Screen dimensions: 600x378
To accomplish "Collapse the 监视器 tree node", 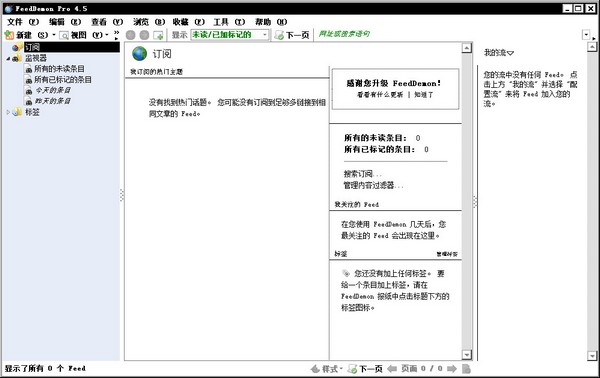I will click(x=8, y=59).
